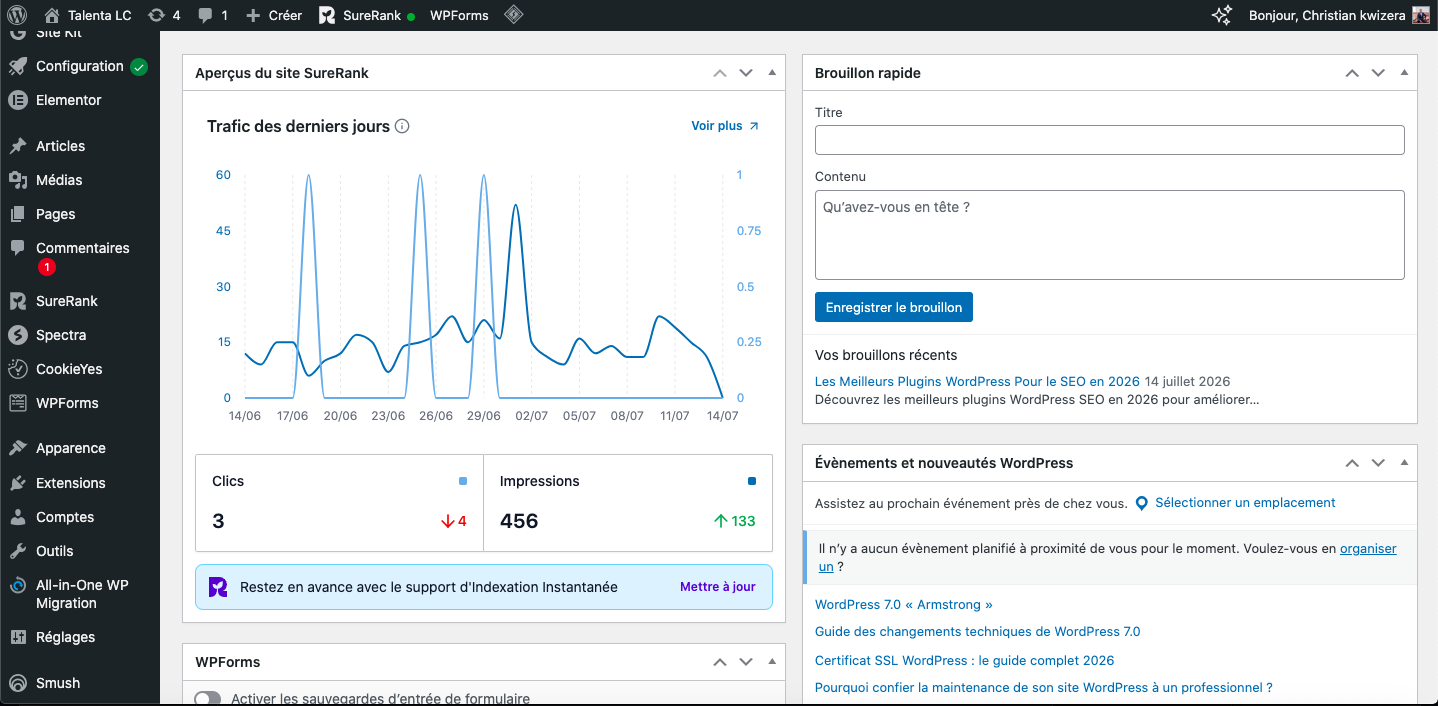Click the Contenu text area
Viewport: 1438px width, 706px height.
1110,235
